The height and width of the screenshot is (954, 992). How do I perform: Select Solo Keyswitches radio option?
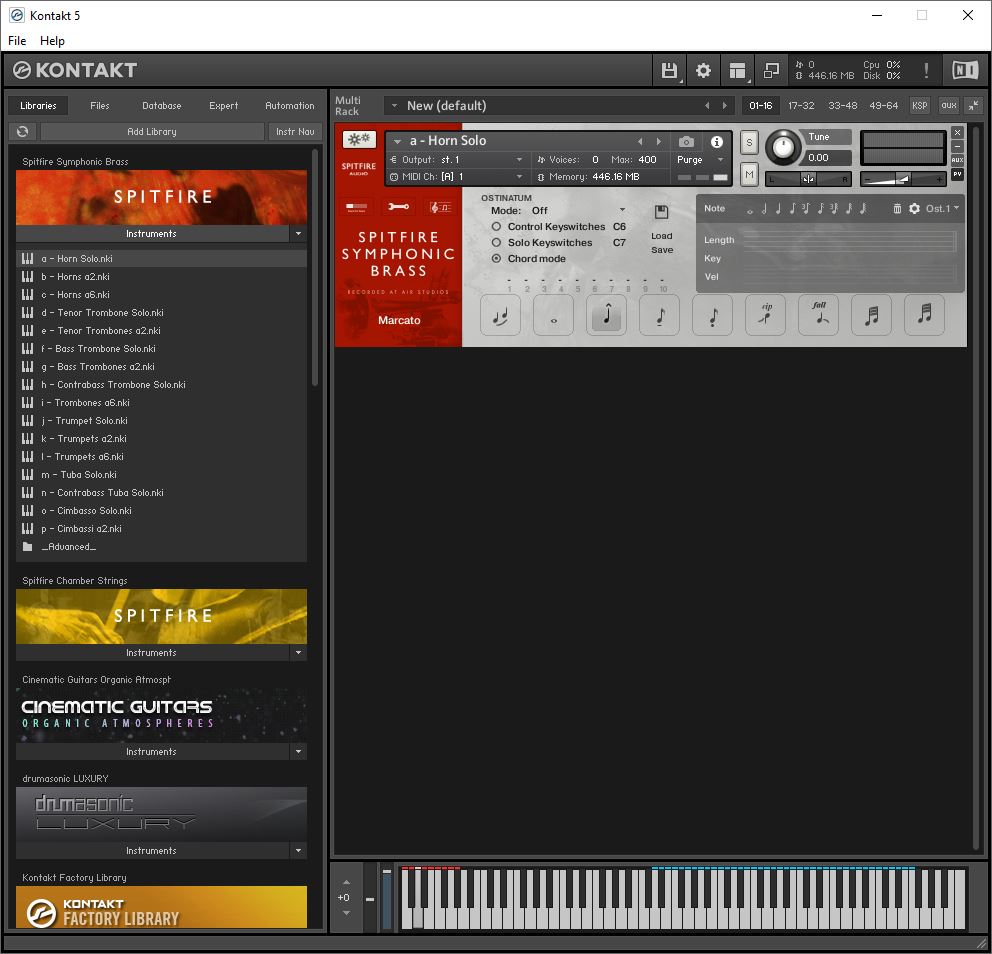496,242
